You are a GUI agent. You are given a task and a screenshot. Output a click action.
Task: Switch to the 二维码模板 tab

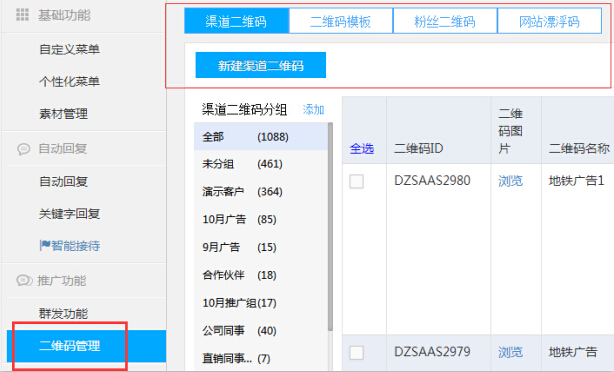tap(341, 21)
